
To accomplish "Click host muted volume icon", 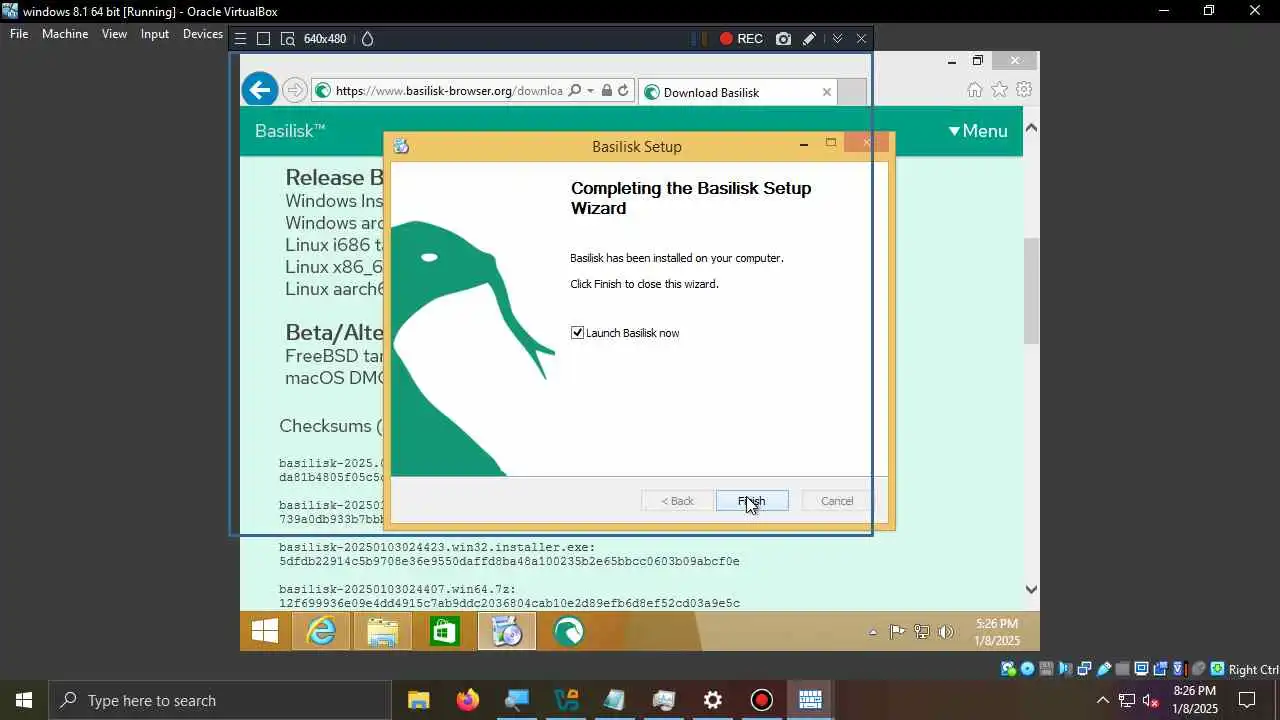I will (1150, 700).
